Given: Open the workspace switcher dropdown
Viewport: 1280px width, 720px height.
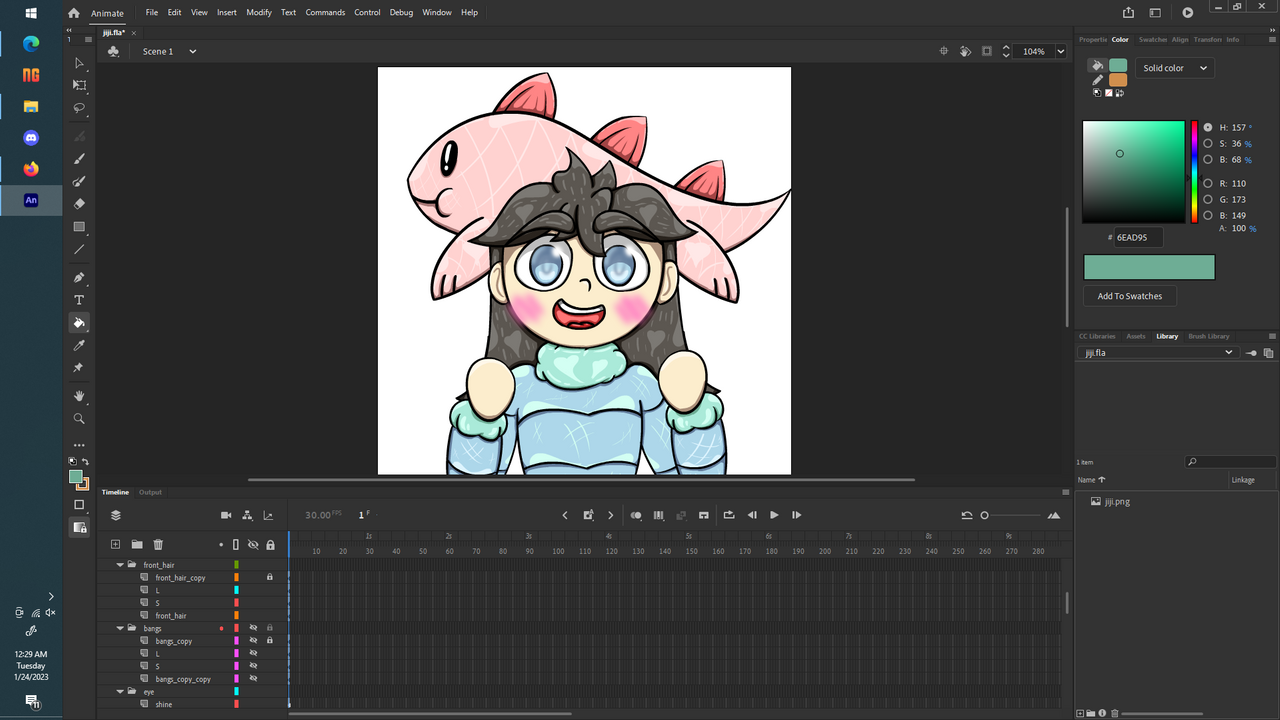Looking at the screenshot, I should click(x=1155, y=13).
